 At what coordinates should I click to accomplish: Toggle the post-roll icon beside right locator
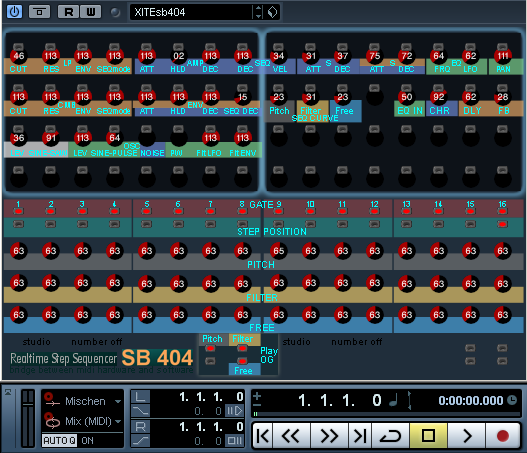pyautogui.click(x=234, y=440)
